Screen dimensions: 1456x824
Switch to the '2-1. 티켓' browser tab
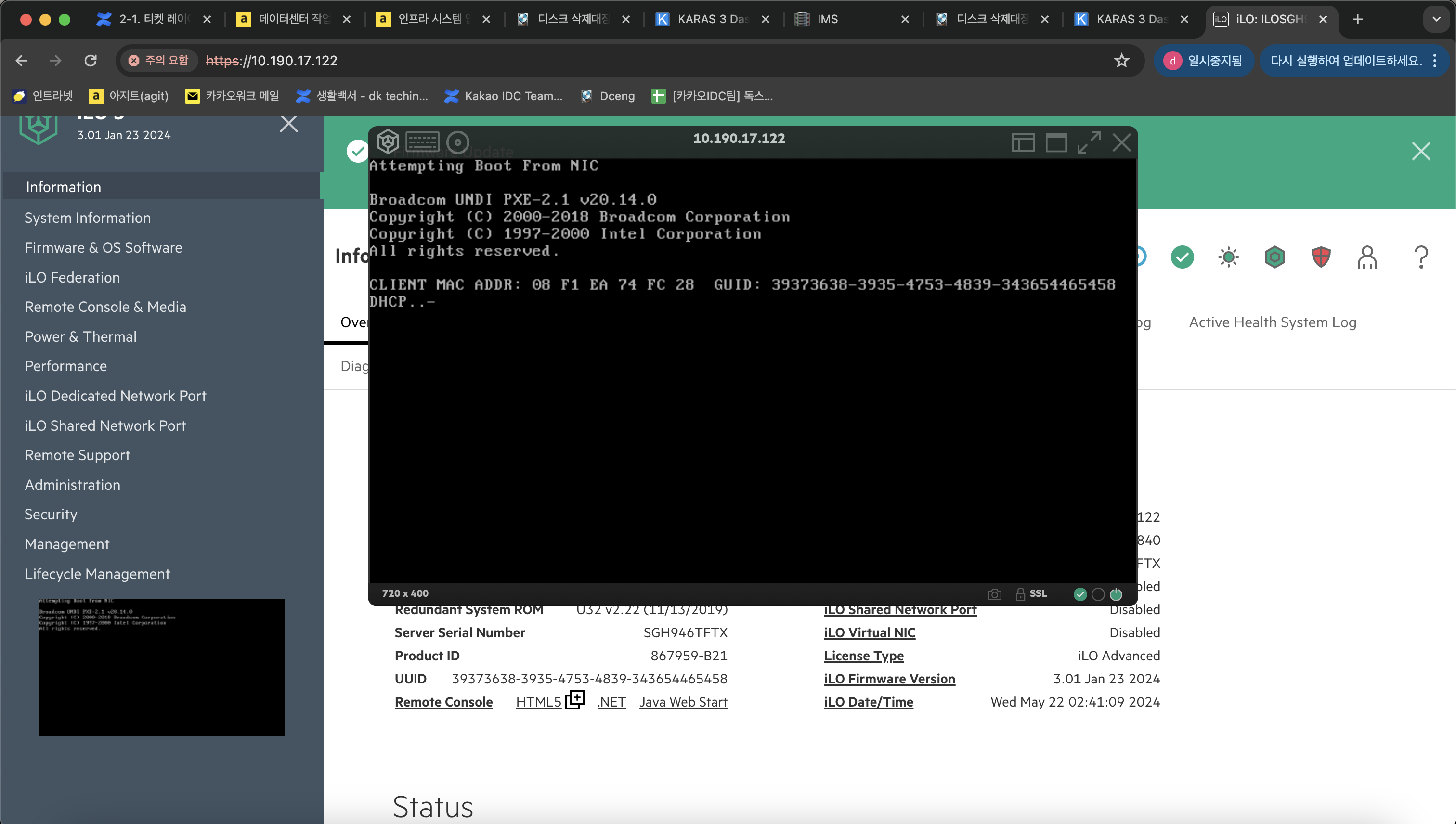154,19
